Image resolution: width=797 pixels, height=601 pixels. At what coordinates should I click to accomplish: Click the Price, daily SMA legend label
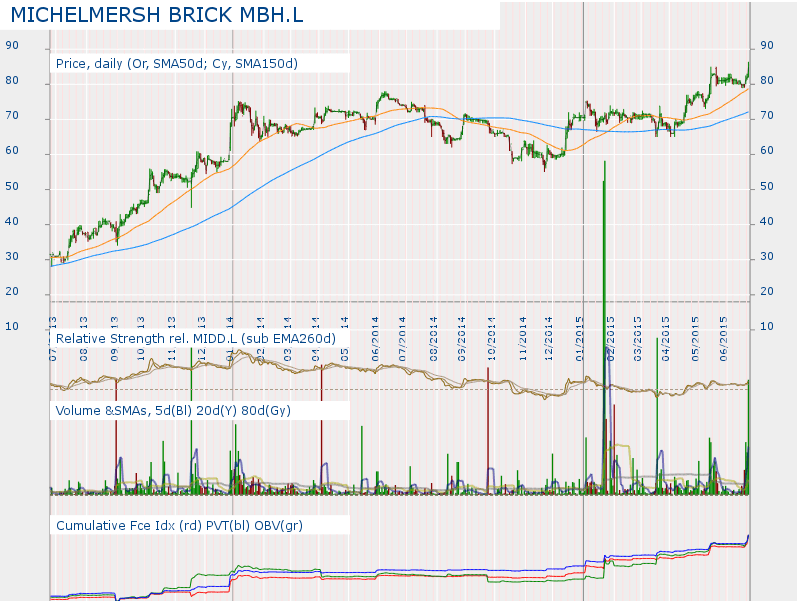(x=176, y=64)
